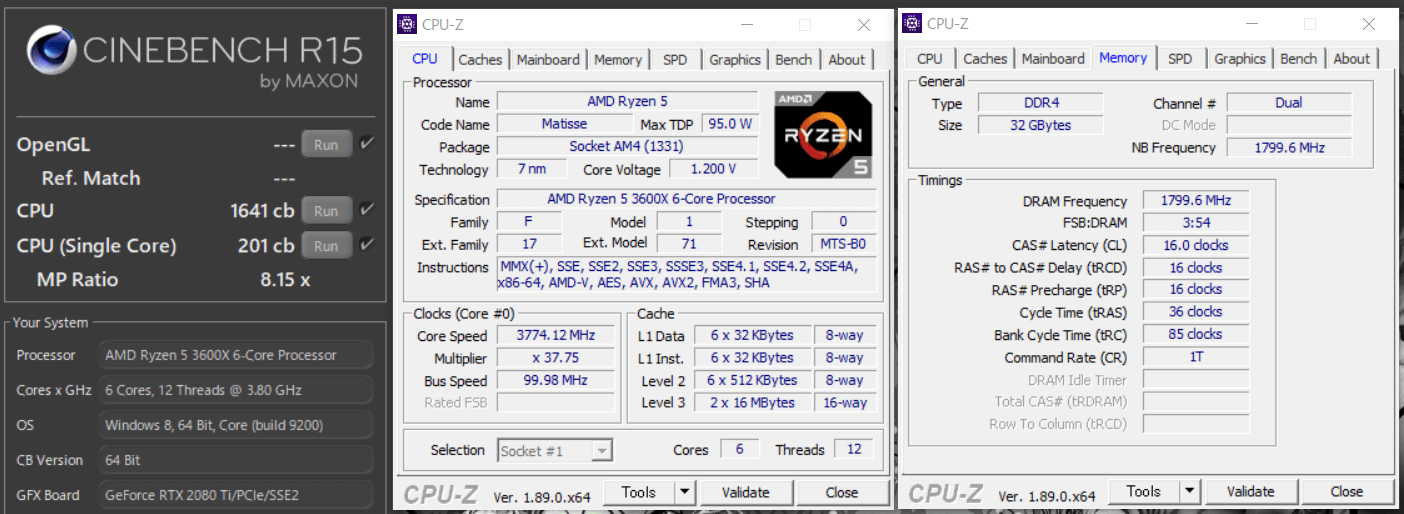Click the Name field showing AMD Ryzen 5
Viewport: 1404px width, 514px height.
coord(627,102)
